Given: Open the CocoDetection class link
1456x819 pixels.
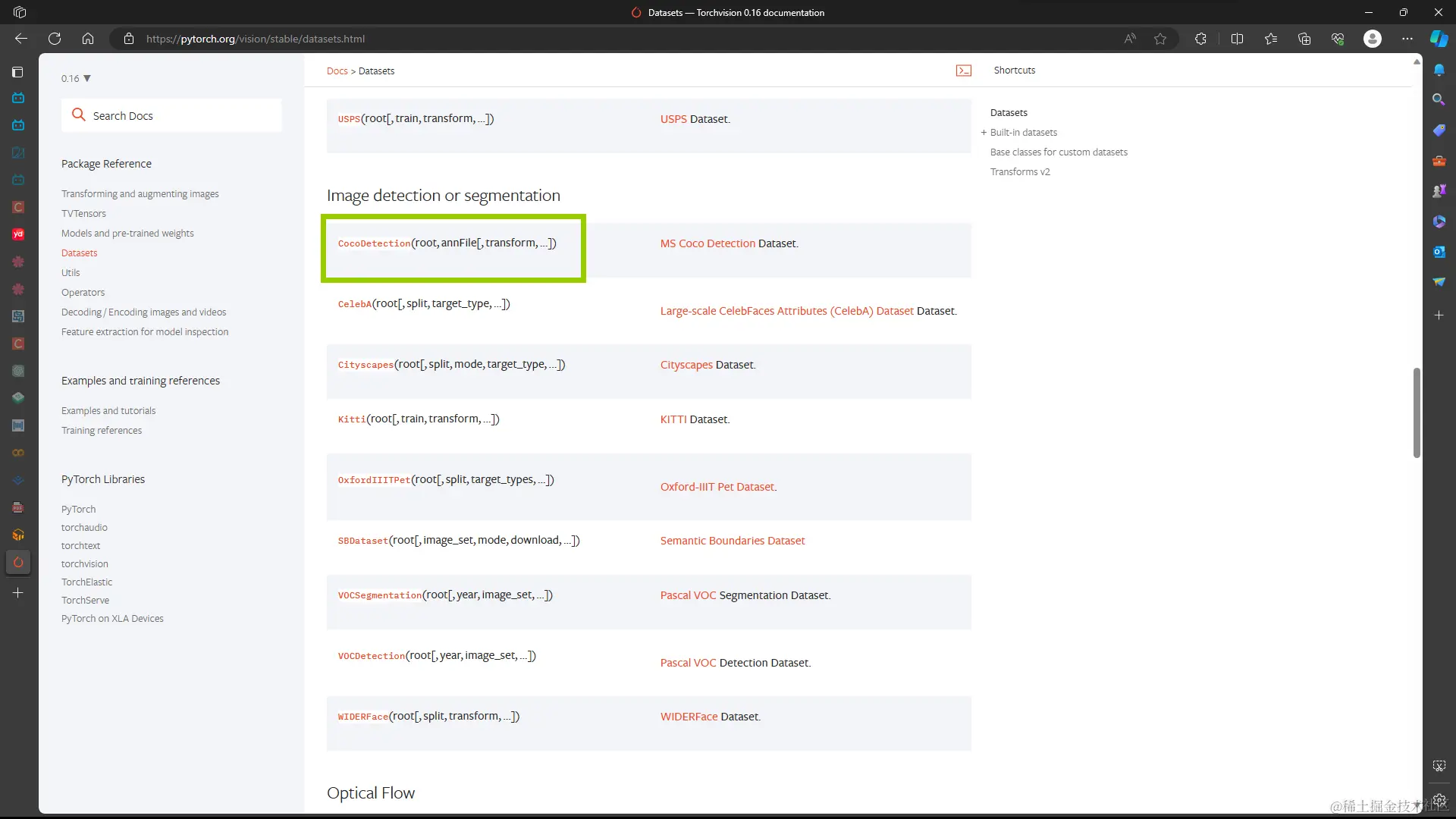Looking at the screenshot, I should click(374, 243).
